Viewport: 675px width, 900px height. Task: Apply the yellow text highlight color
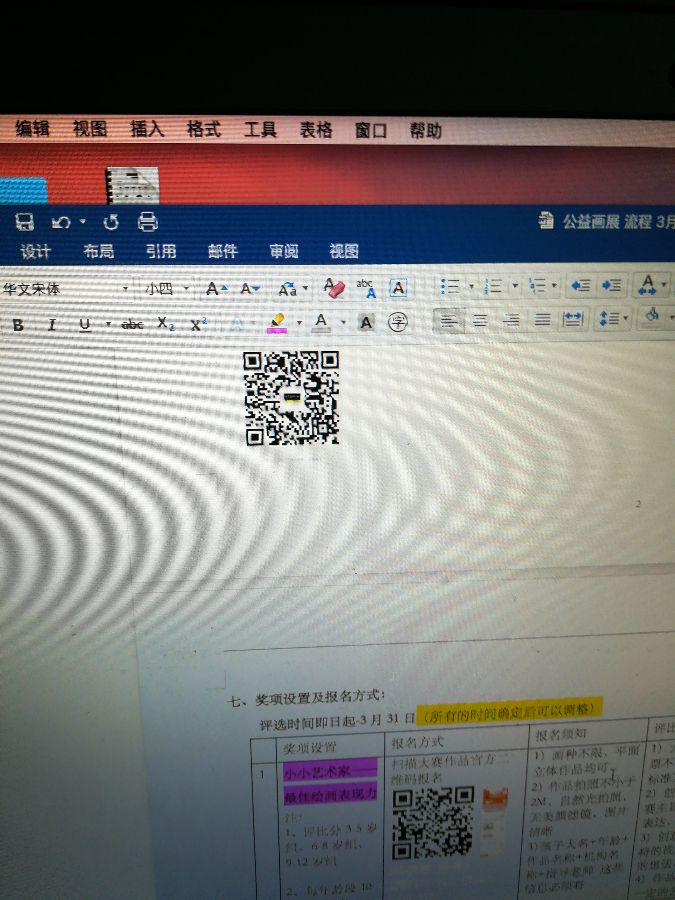click(277, 323)
